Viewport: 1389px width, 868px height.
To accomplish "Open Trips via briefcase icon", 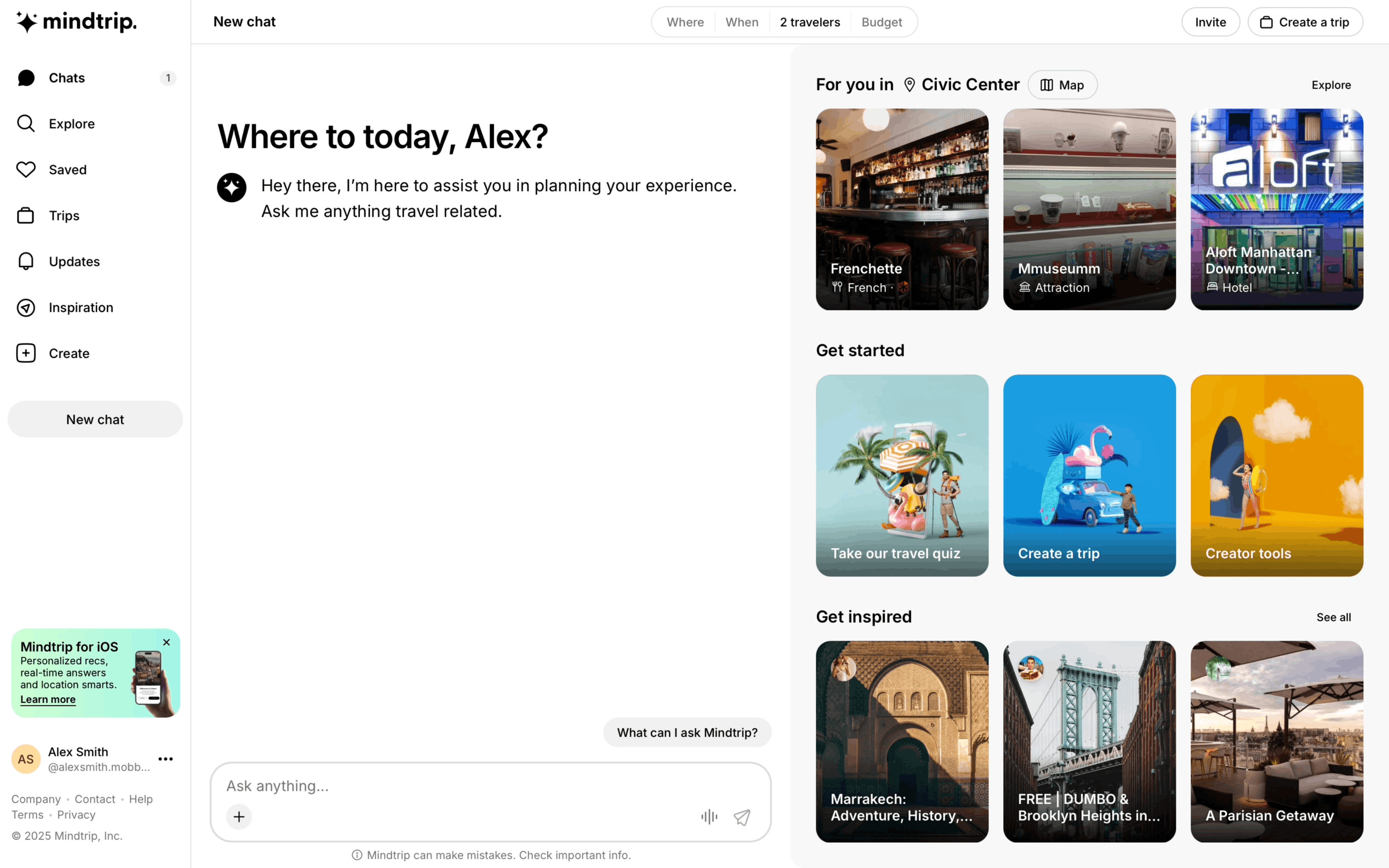I will tap(26, 215).
